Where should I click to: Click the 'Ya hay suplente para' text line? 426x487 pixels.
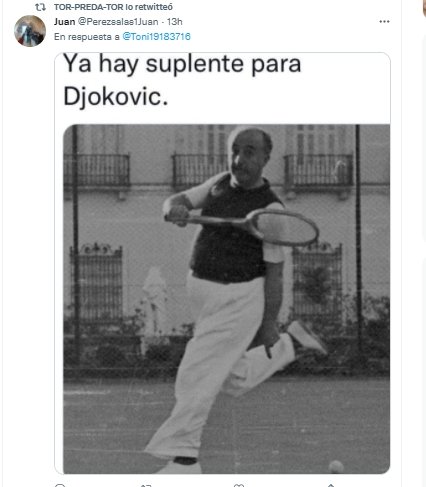[182, 64]
